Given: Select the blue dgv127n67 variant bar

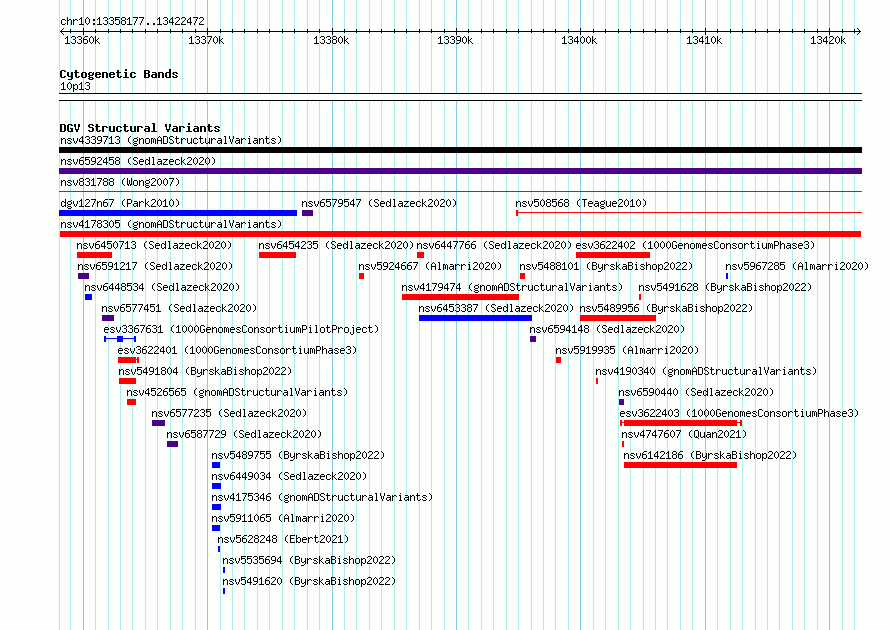Looking at the screenshot, I should [x=178, y=213].
